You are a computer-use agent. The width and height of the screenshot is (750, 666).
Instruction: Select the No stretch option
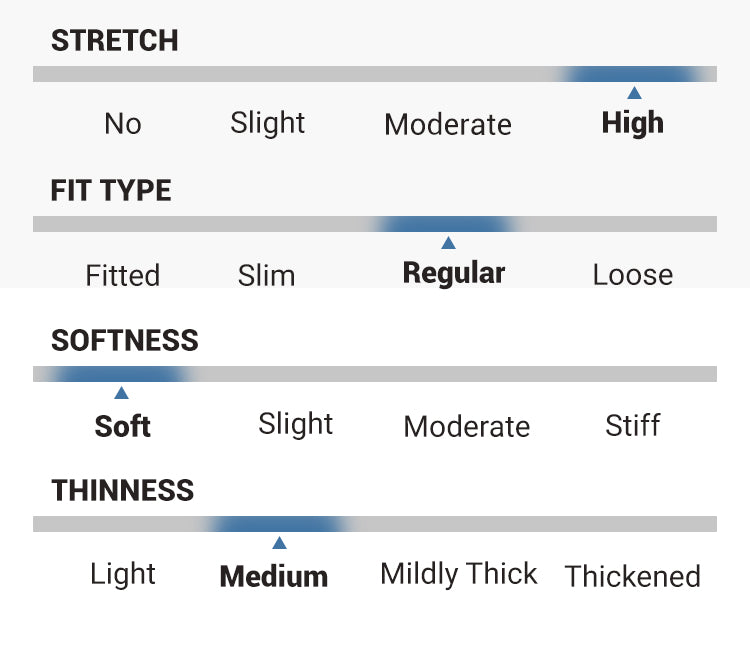pos(123,124)
